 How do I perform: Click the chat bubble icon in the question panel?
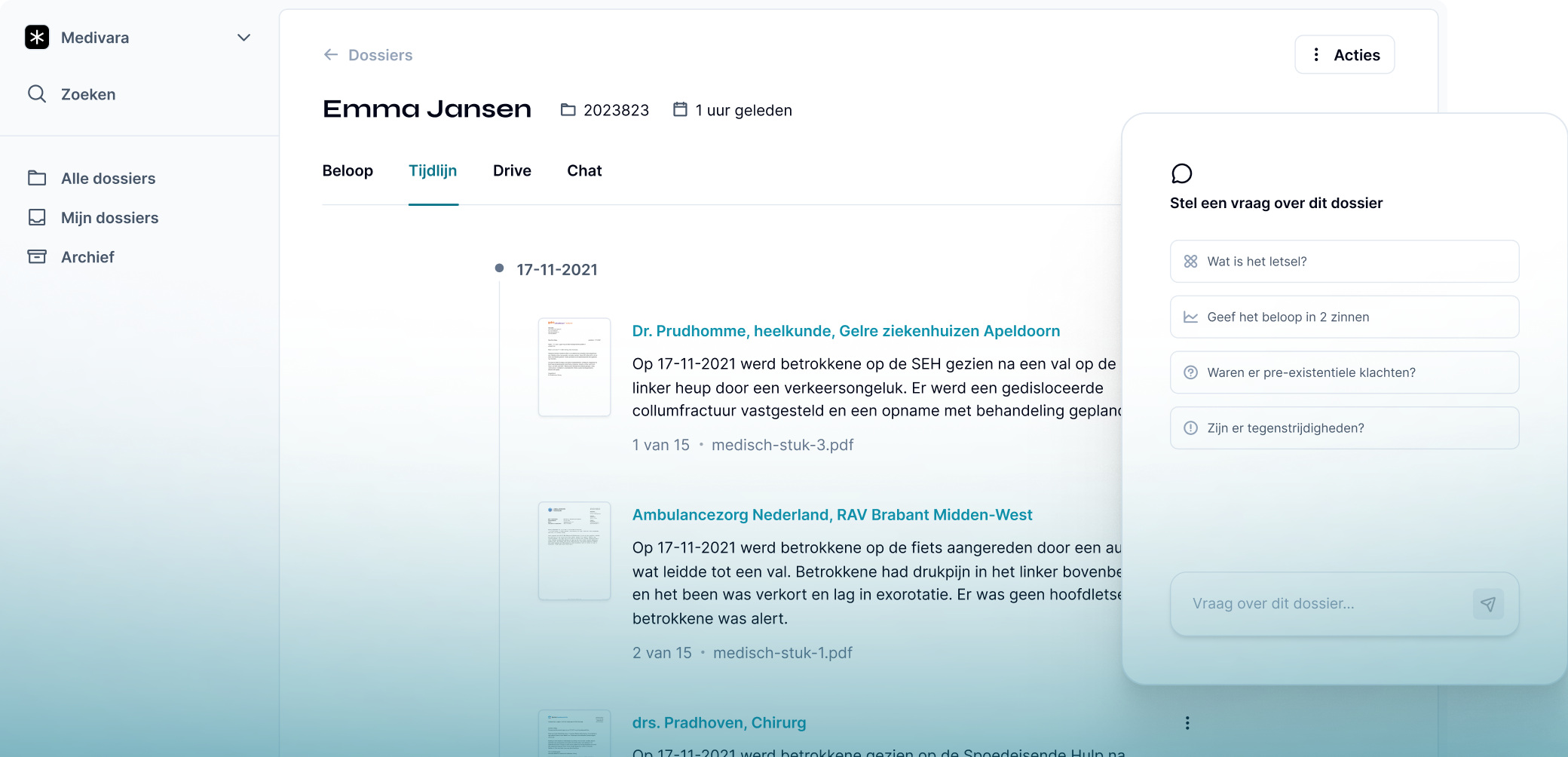click(x=1182, y=173)
